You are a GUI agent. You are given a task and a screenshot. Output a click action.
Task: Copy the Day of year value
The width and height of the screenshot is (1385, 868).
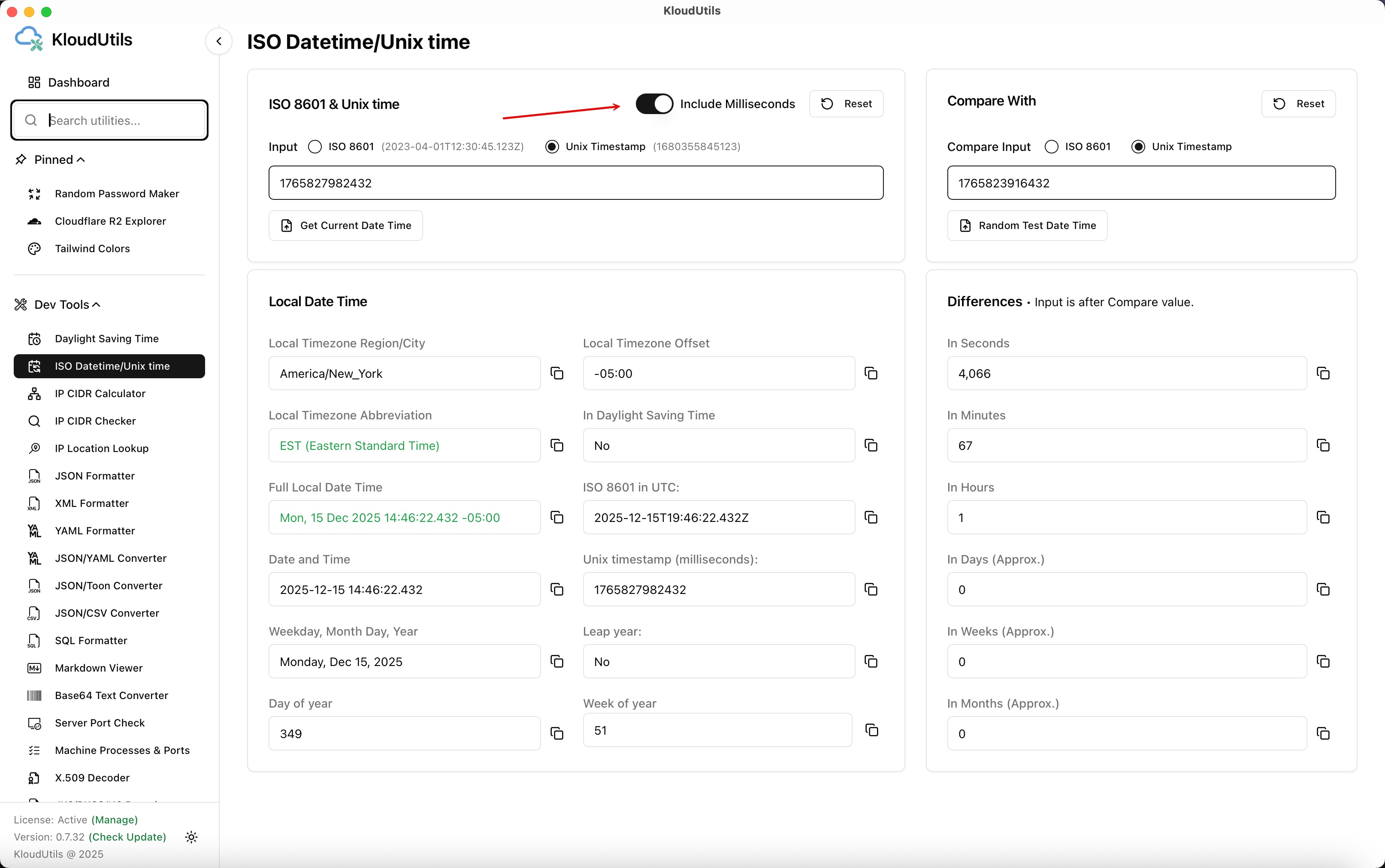coord(556,733)
